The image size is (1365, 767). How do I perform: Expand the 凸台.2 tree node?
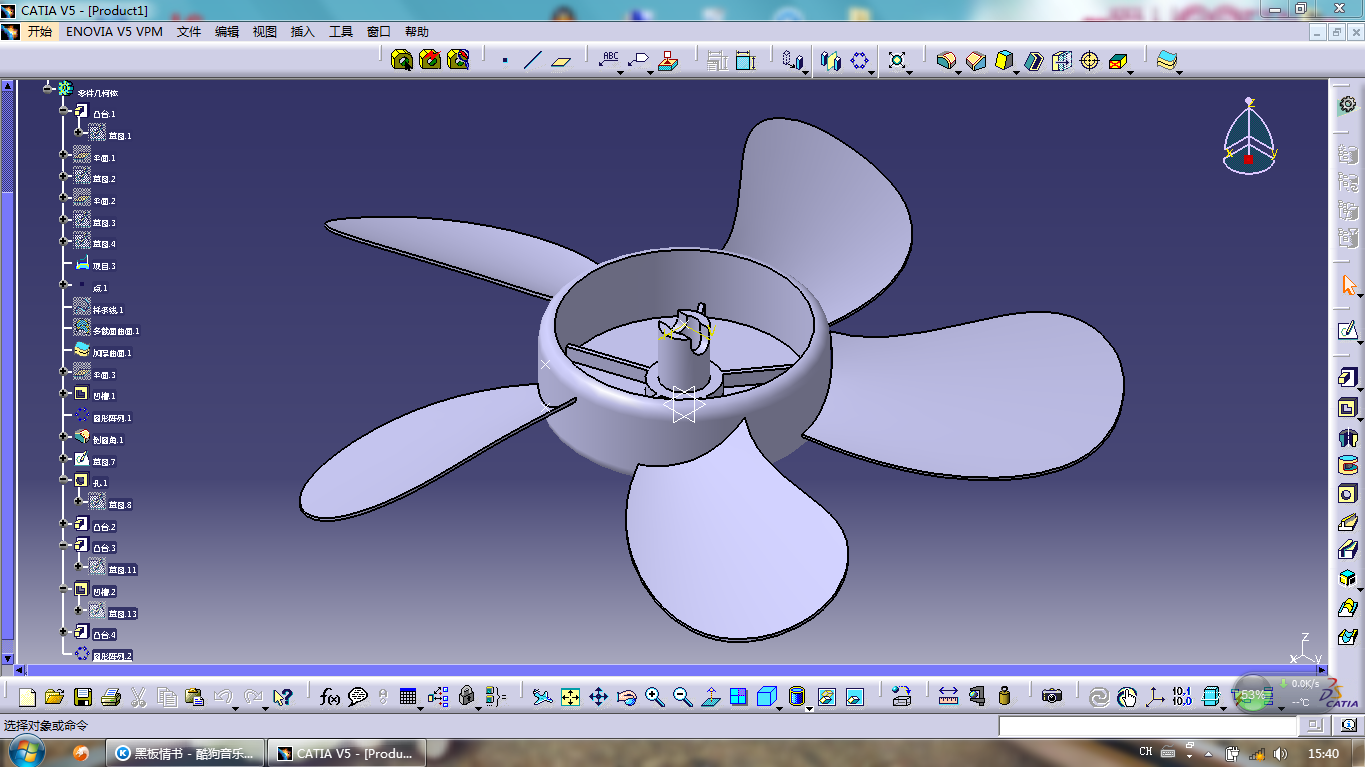(x=64, y=524)
